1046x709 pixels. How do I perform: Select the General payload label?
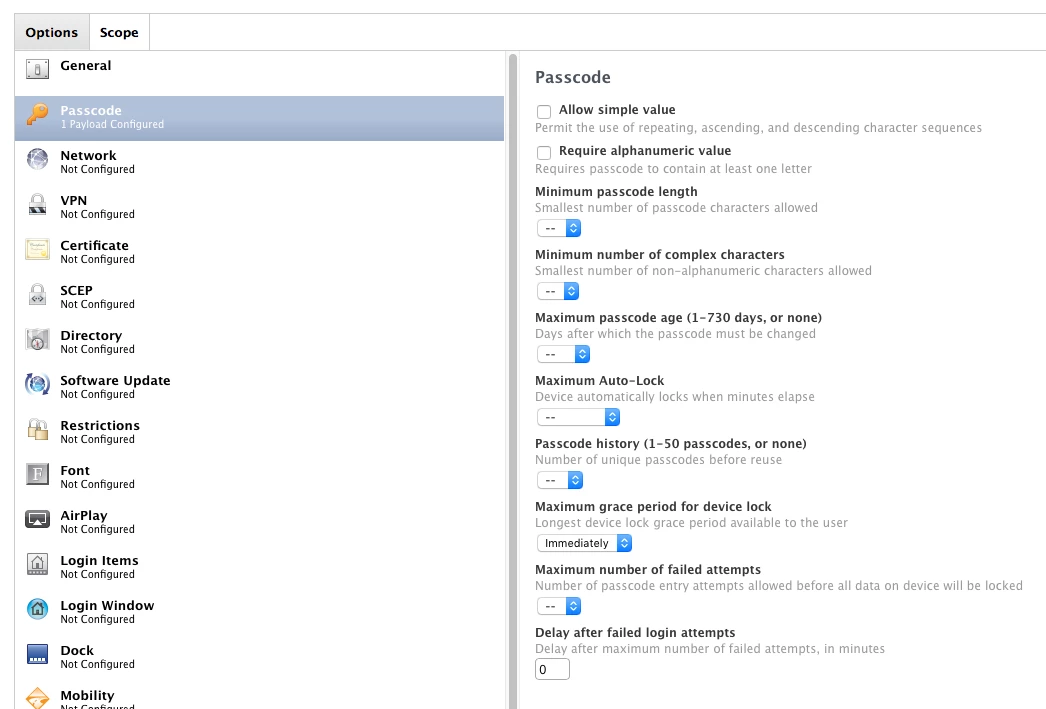pos(85,65)
